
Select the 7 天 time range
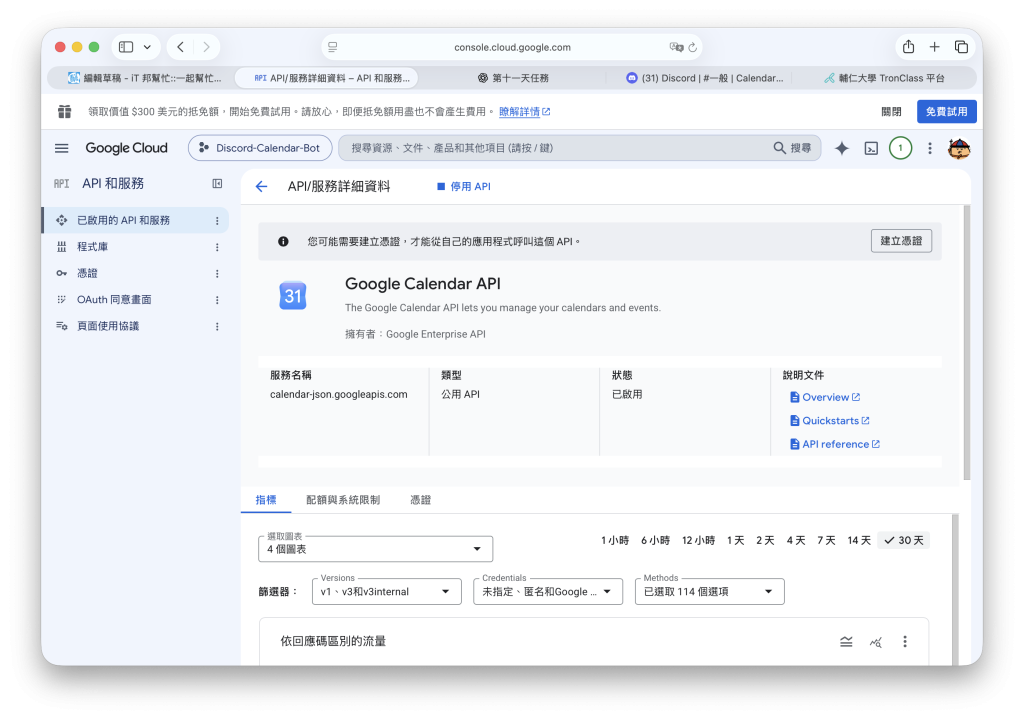coord(826,540)
